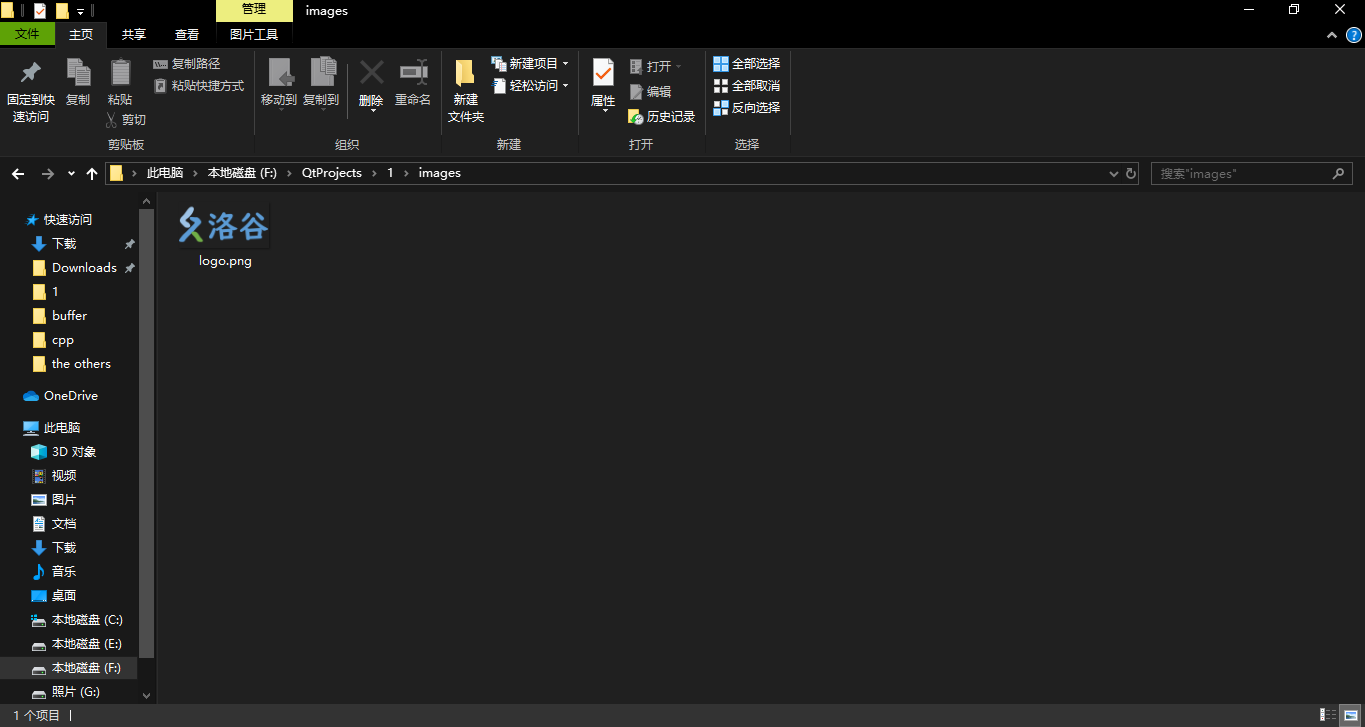Click QtProjects in the address breadcrumb

[x=332, y=174]
